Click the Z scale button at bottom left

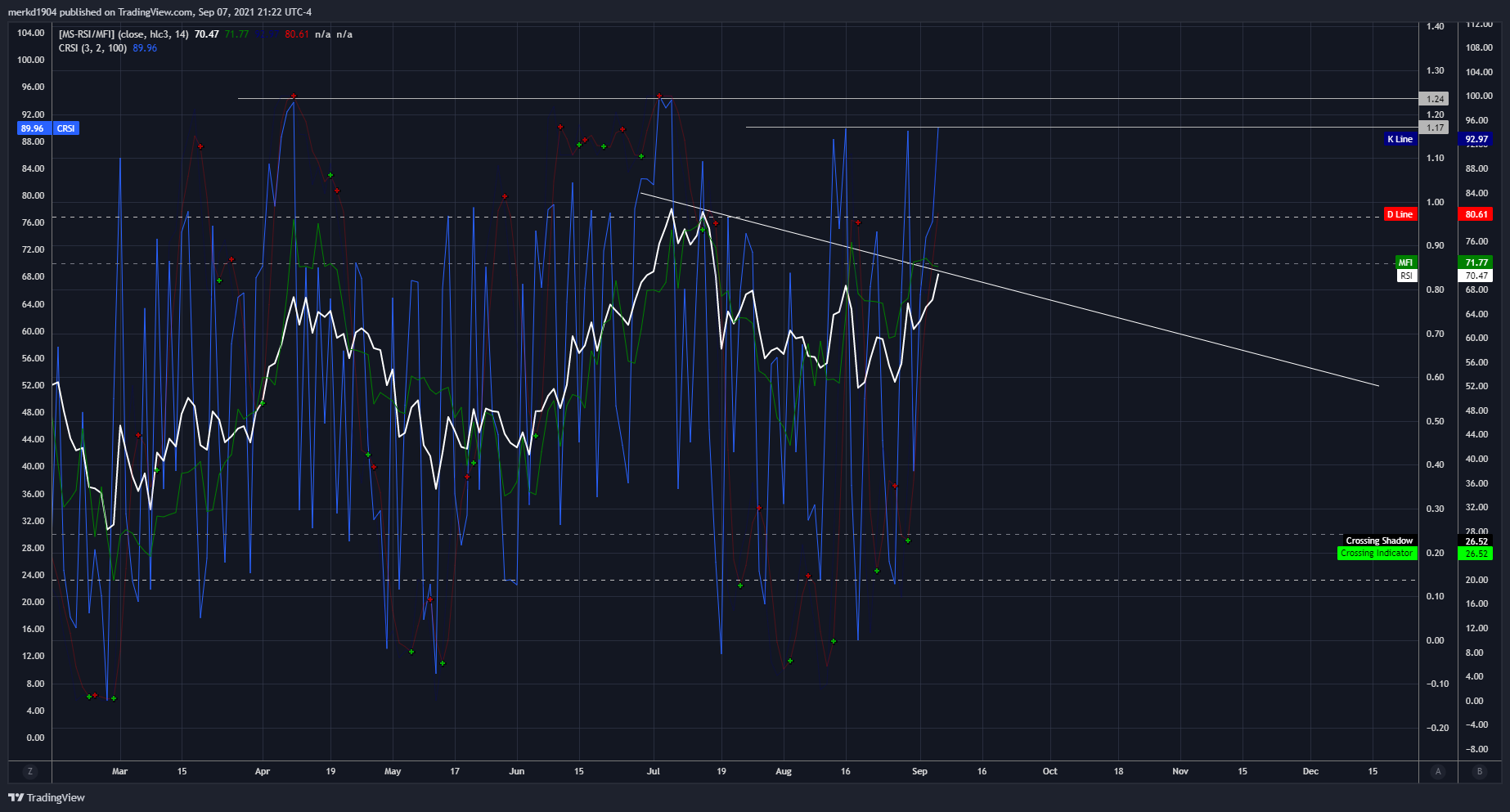coord(30,771)
